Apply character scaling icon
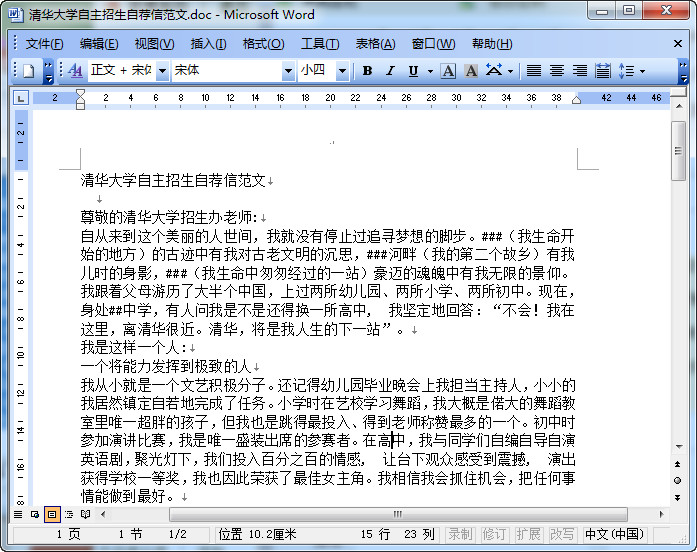Image resolution: width=697 pixels, height=552 pixels. click(x=494, y=71)
